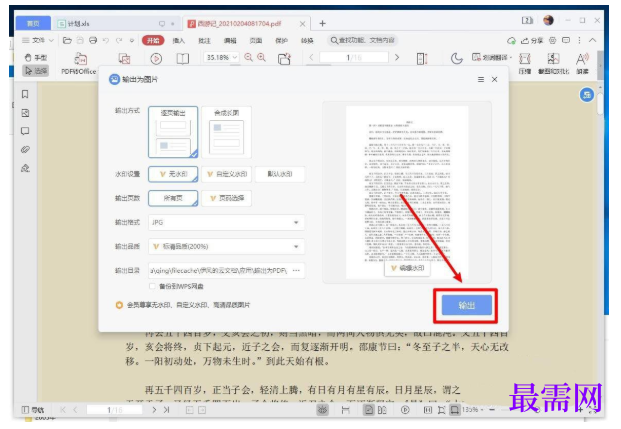Expand the 文件 menu dropdown

pyautogui.click(x=38, y=40)
